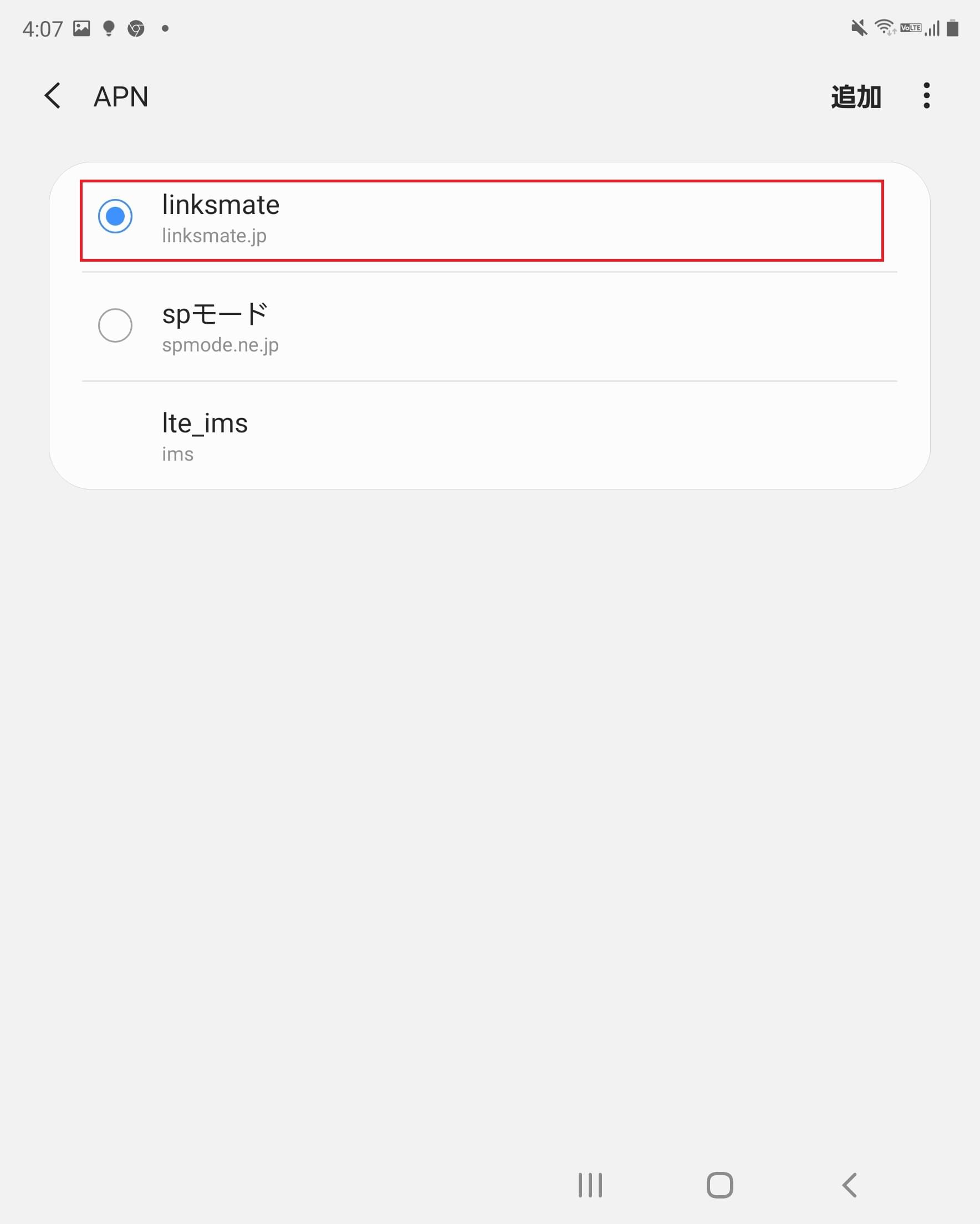Viewport: 980px width, 1224px height.
Task: Tap 追加 to add a new APN
Action: click(856, 96)
